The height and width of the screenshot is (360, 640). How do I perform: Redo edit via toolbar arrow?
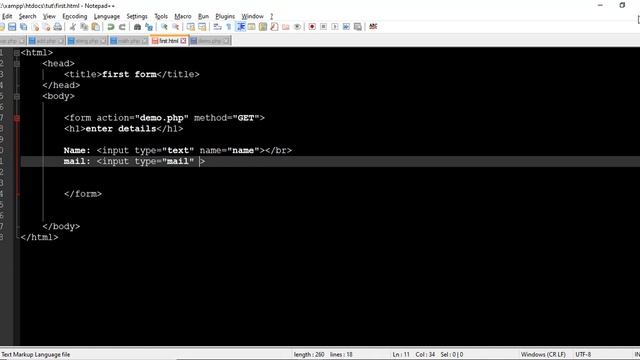[122, 27]
